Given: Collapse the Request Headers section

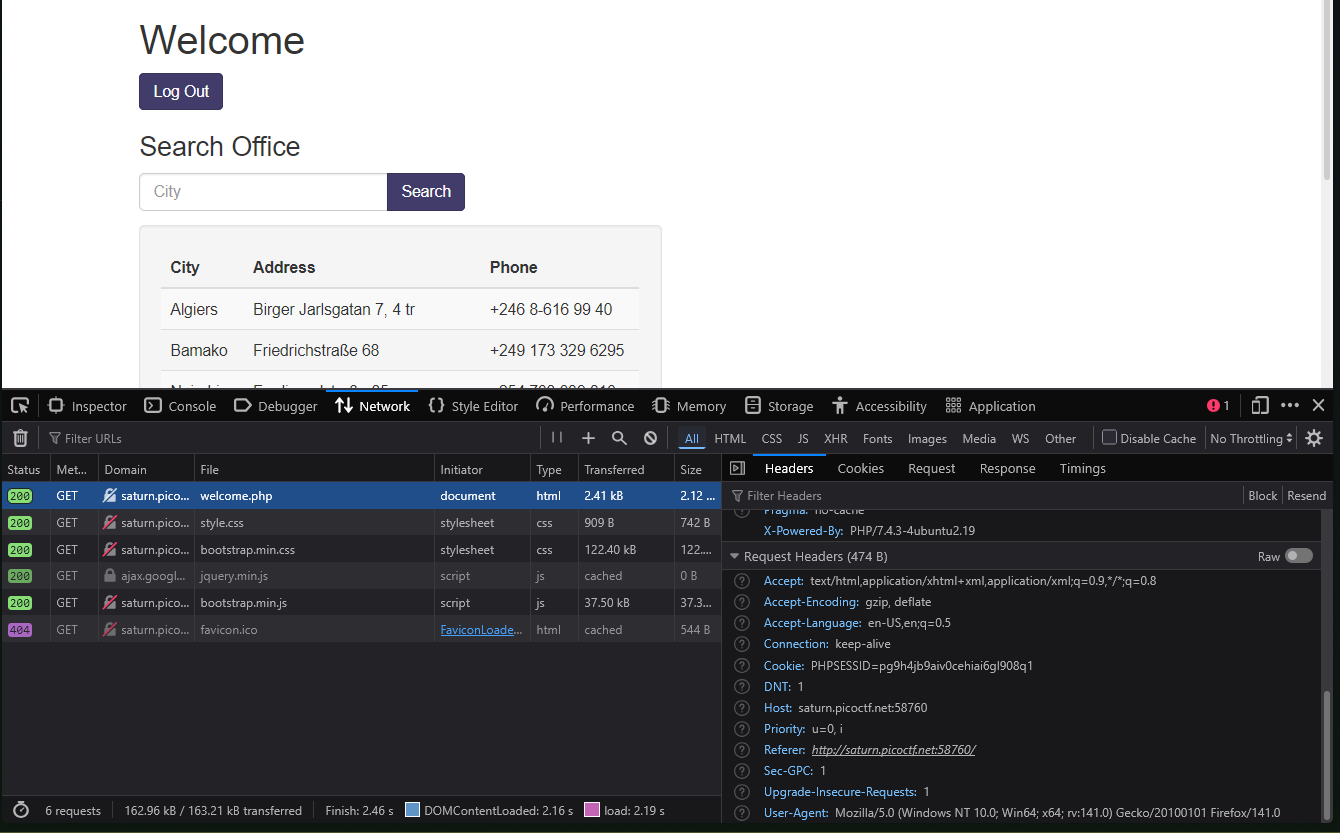Looking at the screenshot, I should pos(735,556).
